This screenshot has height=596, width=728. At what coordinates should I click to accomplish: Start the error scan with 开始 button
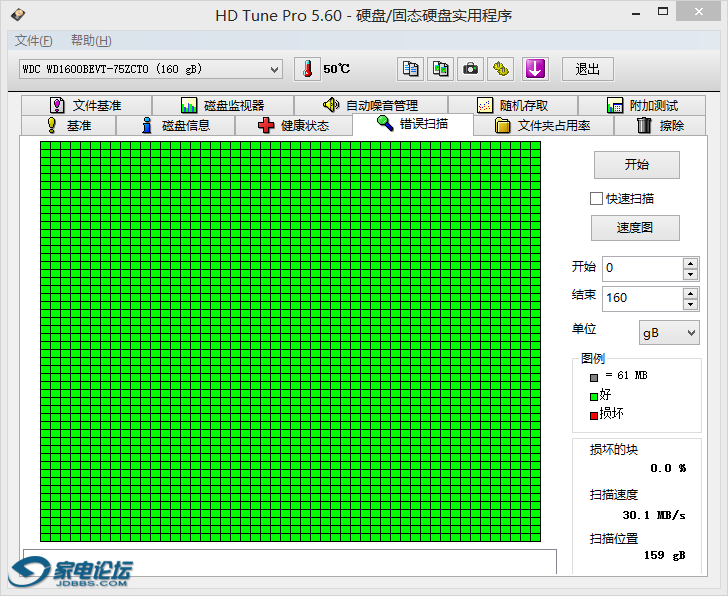click(x=637, y=164)
